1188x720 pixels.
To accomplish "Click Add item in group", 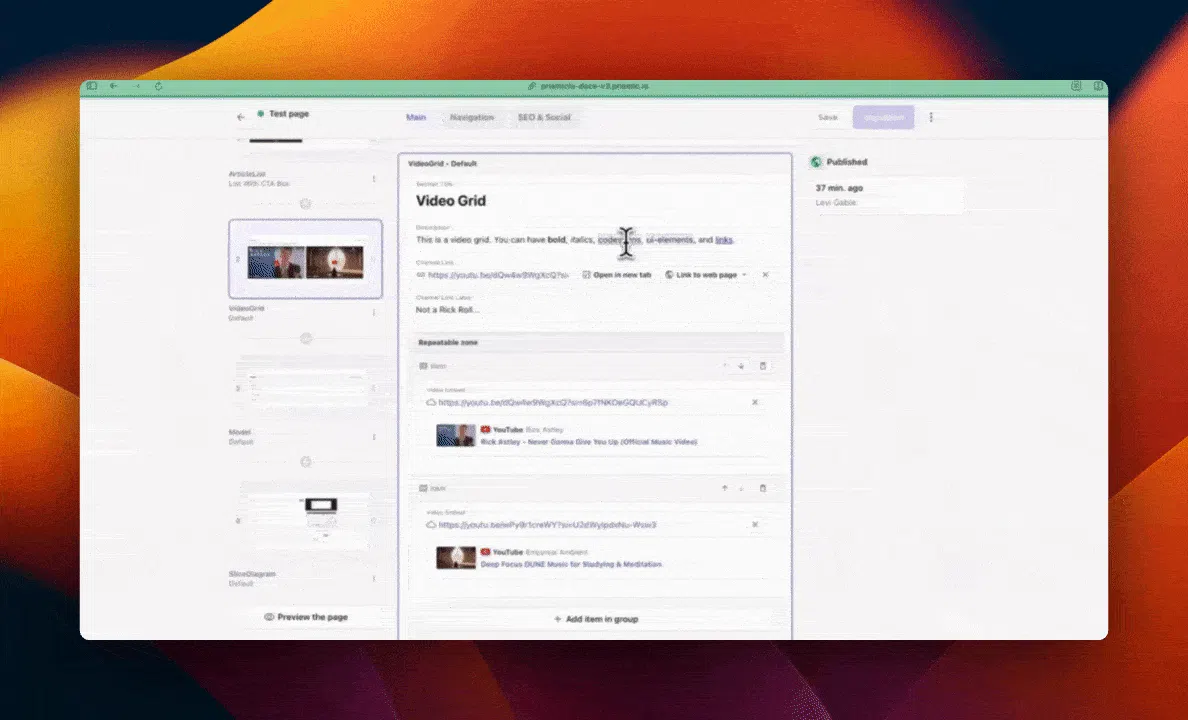I will (x=595, y=618).
